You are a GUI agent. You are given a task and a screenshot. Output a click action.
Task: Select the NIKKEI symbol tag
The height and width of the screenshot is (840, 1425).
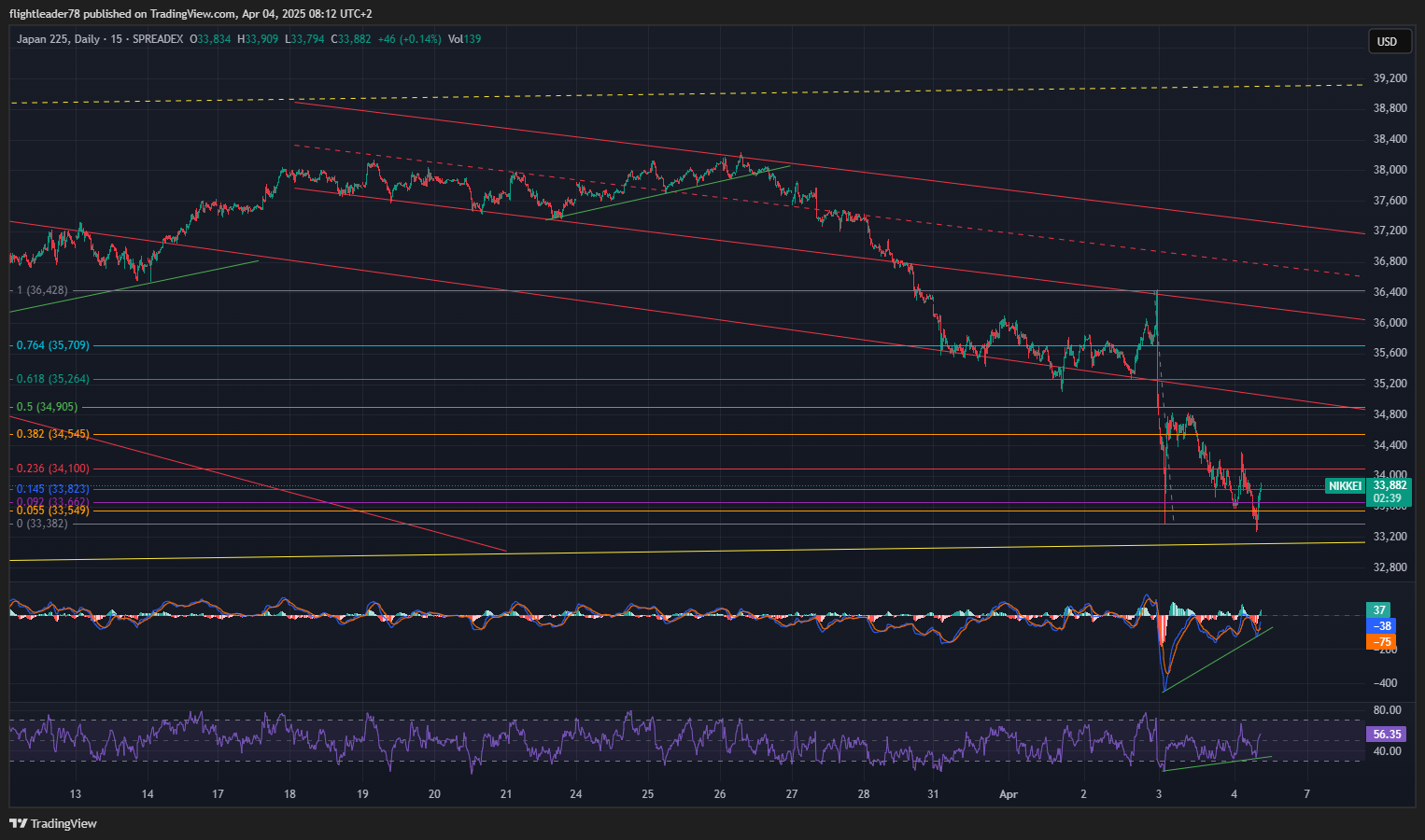click(1345, 486)
